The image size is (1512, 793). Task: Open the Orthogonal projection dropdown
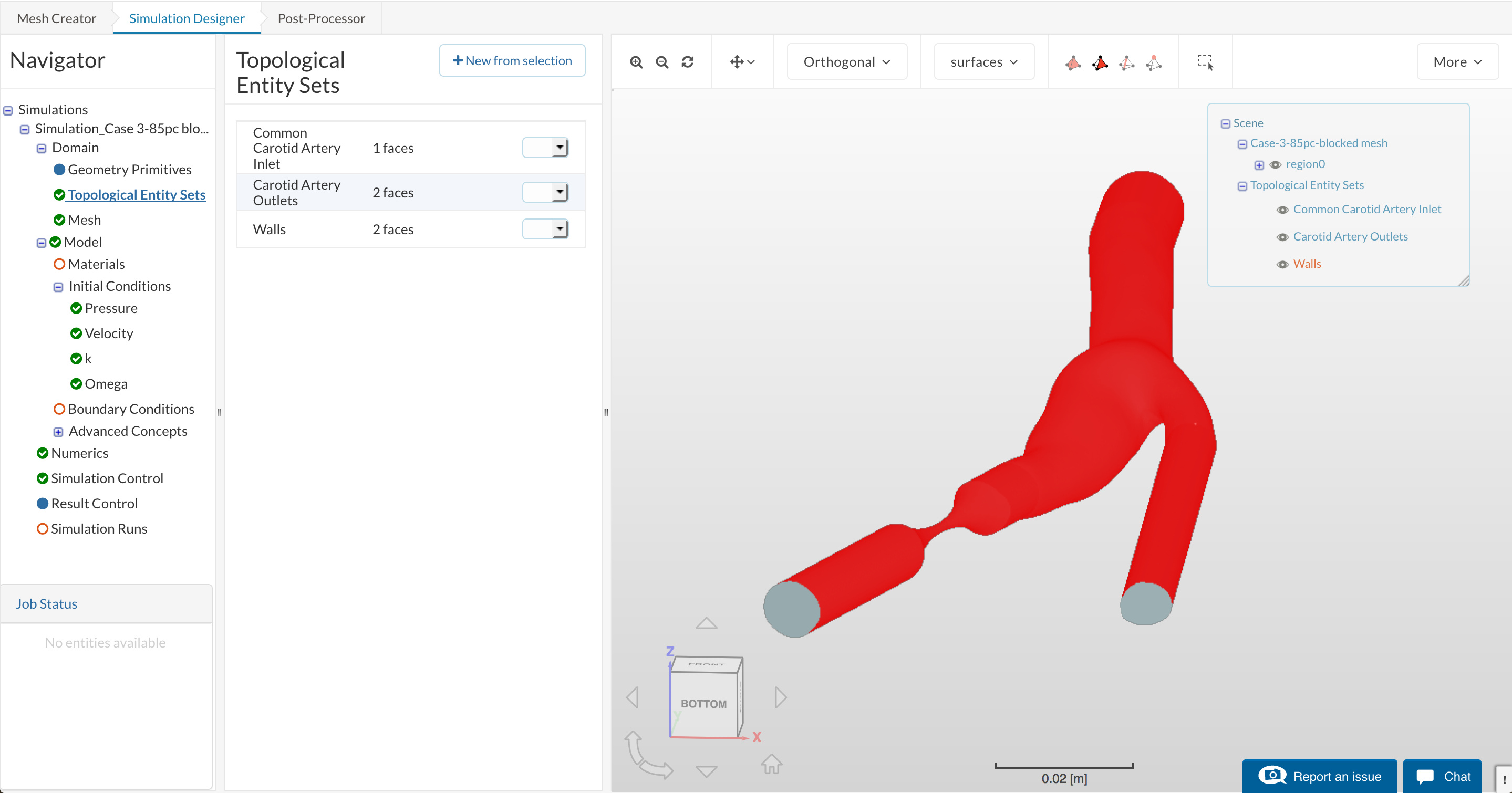pyautogui.click(x=846, y=62)
